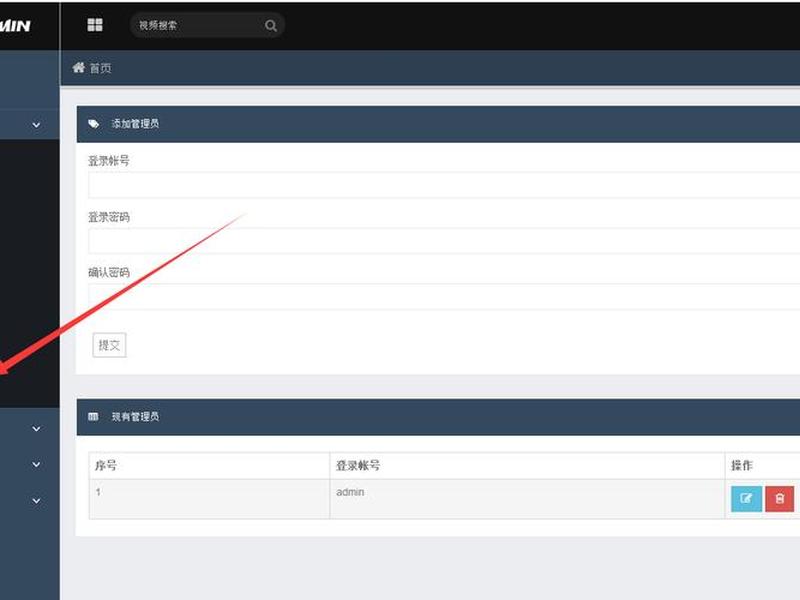
Task: Click the 添加管理员 panel header text
Action: (x=135, y=123)
